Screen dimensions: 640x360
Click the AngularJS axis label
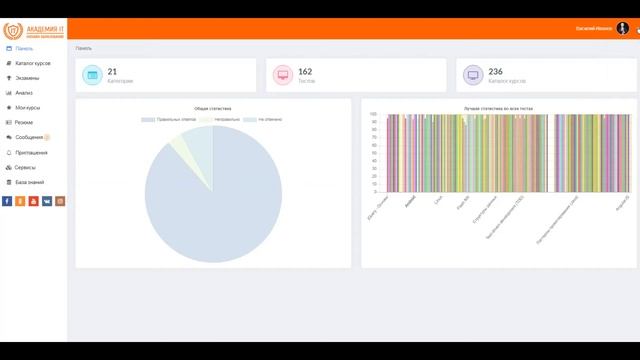[x=623, y=203]
